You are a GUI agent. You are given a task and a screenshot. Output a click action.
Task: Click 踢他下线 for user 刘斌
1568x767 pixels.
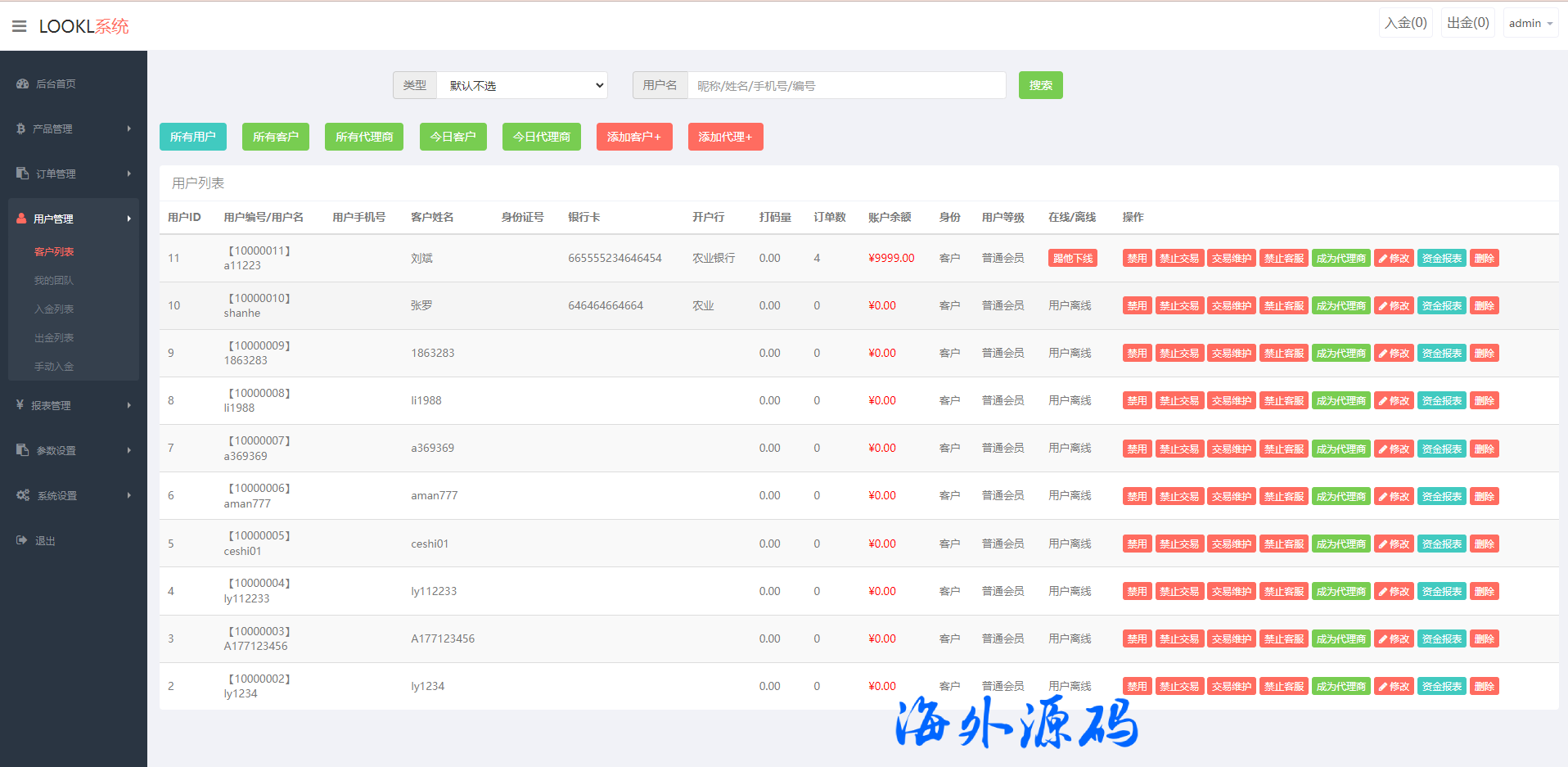pos(1072,259)
